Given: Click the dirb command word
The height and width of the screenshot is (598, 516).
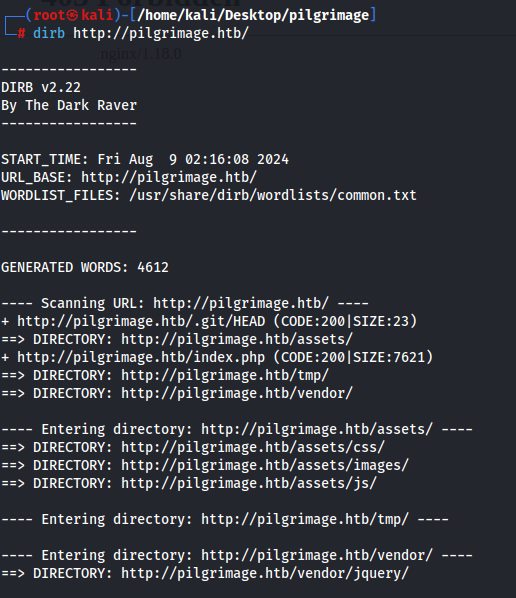Looking at the screenshot, I should coord(49,33).
